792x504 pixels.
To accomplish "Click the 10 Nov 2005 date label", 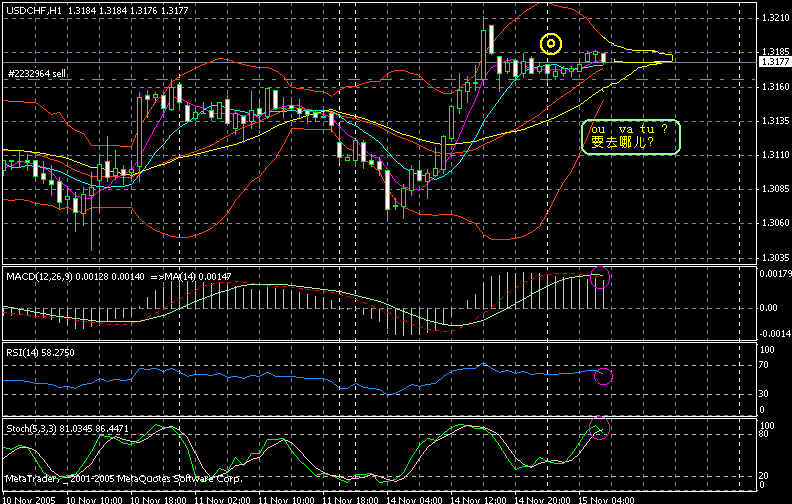I will click(x=29, y=500).
